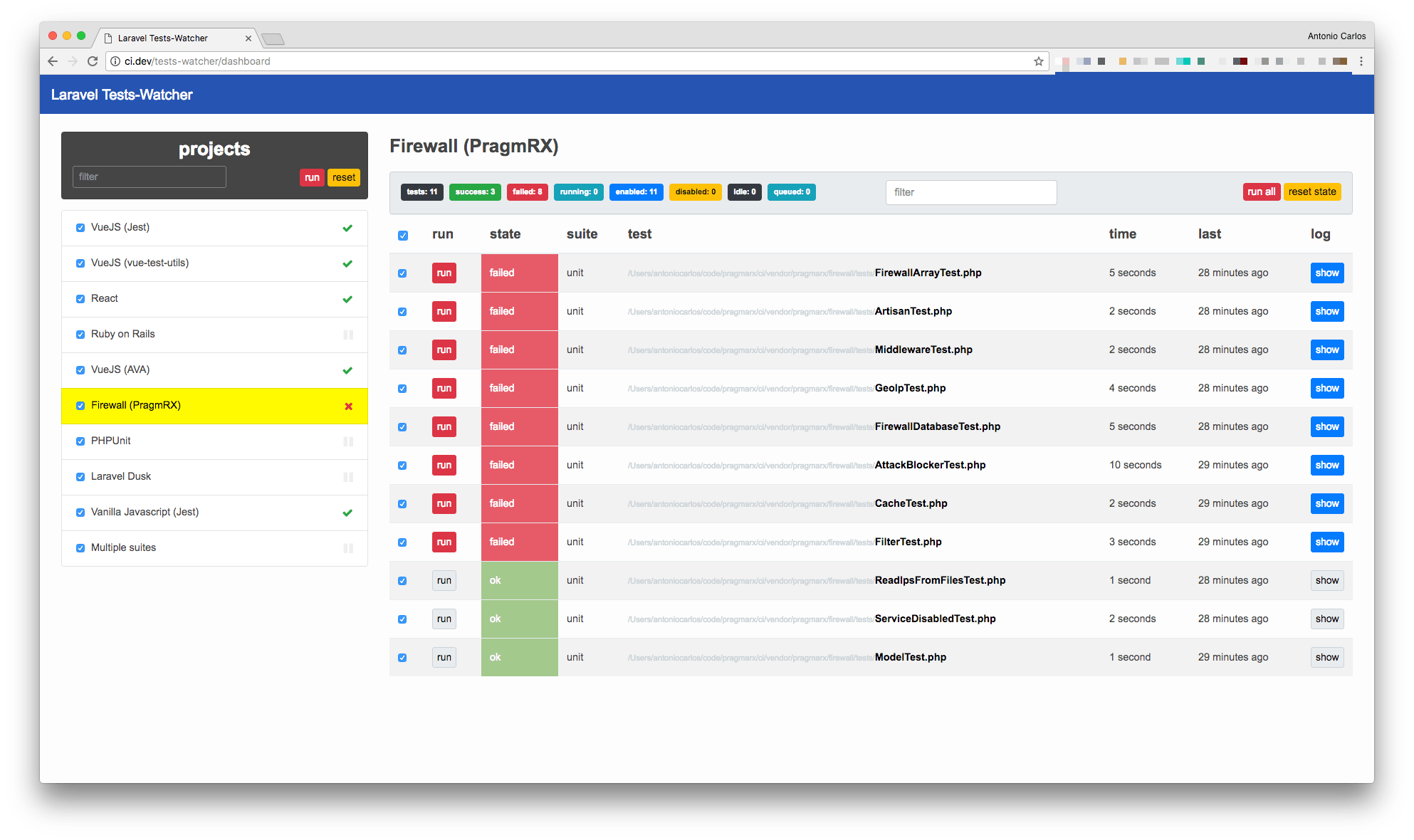Click the Laravel Tests-Watcher navbar title

122,94
